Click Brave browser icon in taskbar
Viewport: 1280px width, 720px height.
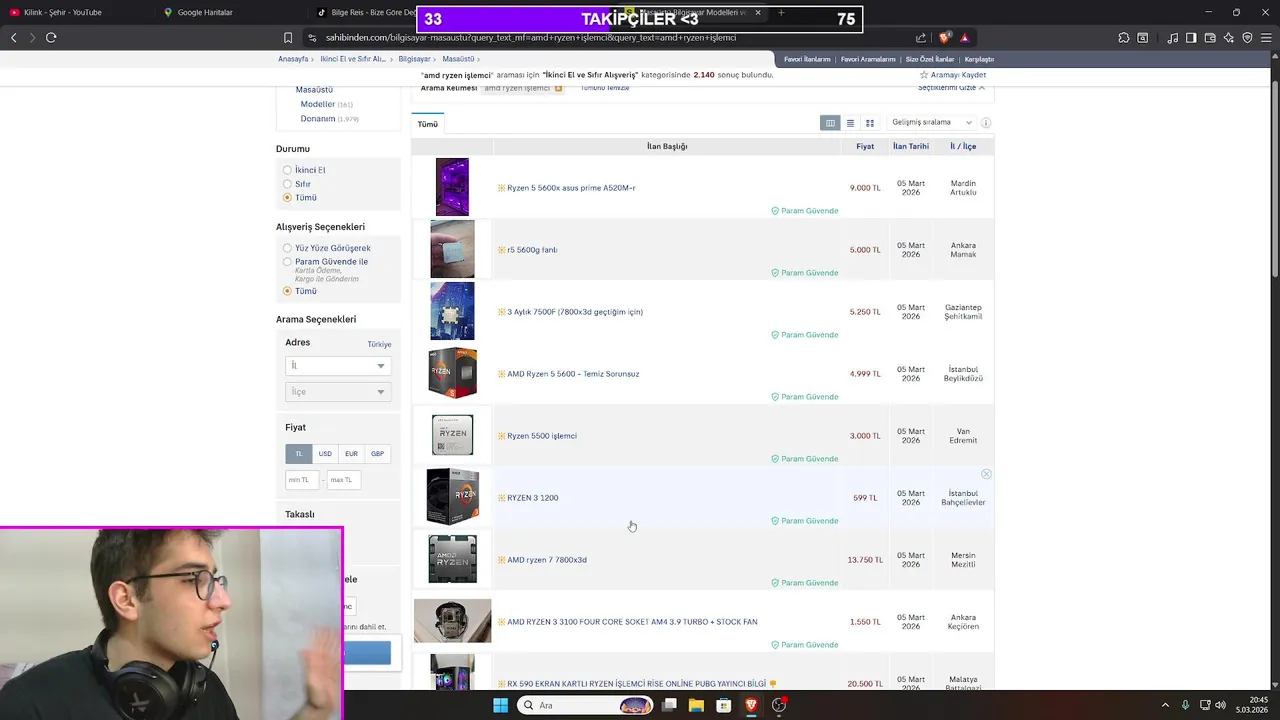[751, 705]
